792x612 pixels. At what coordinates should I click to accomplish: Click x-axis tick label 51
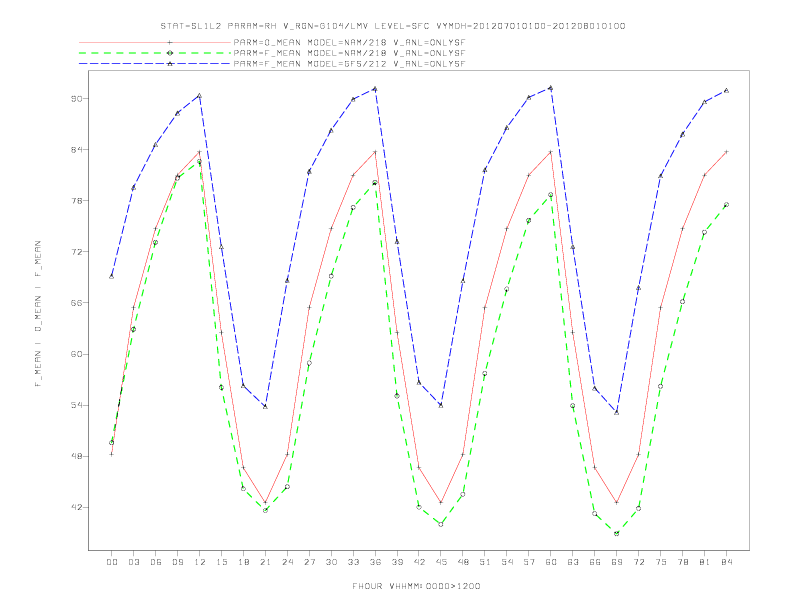point(485,562)
